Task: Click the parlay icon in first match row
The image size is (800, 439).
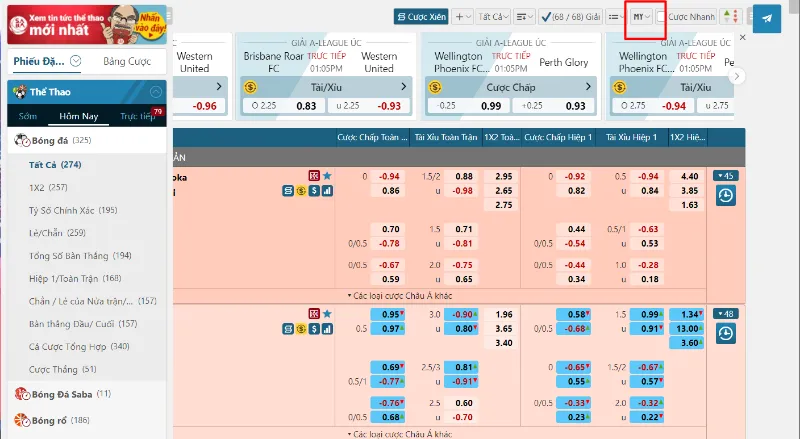Action: click(x=288, y=190)
